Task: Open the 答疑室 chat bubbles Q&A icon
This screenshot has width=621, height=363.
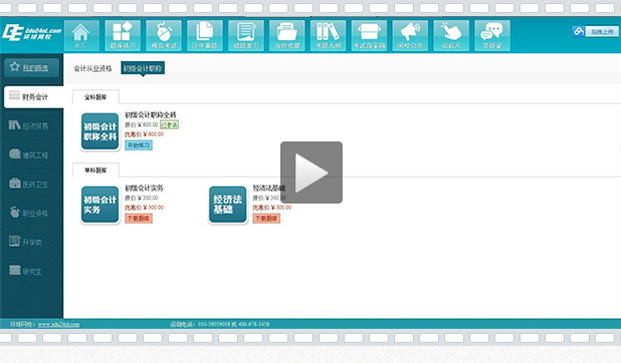Action: click(492, 36)
